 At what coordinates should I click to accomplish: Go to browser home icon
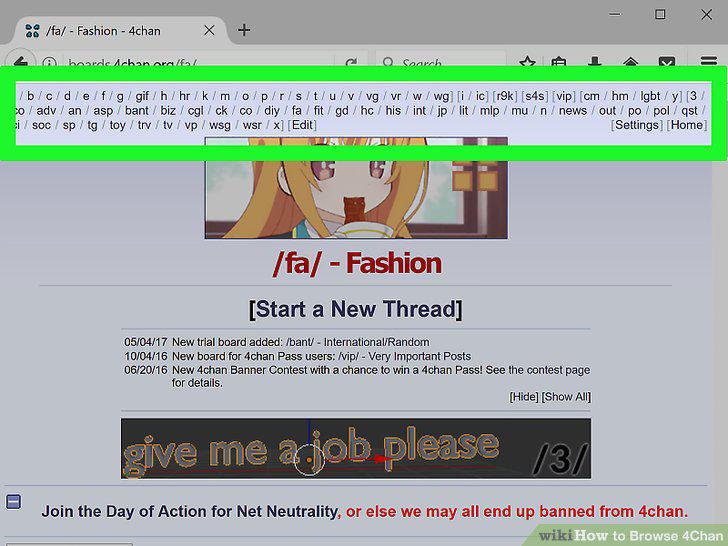pos(630,61)
